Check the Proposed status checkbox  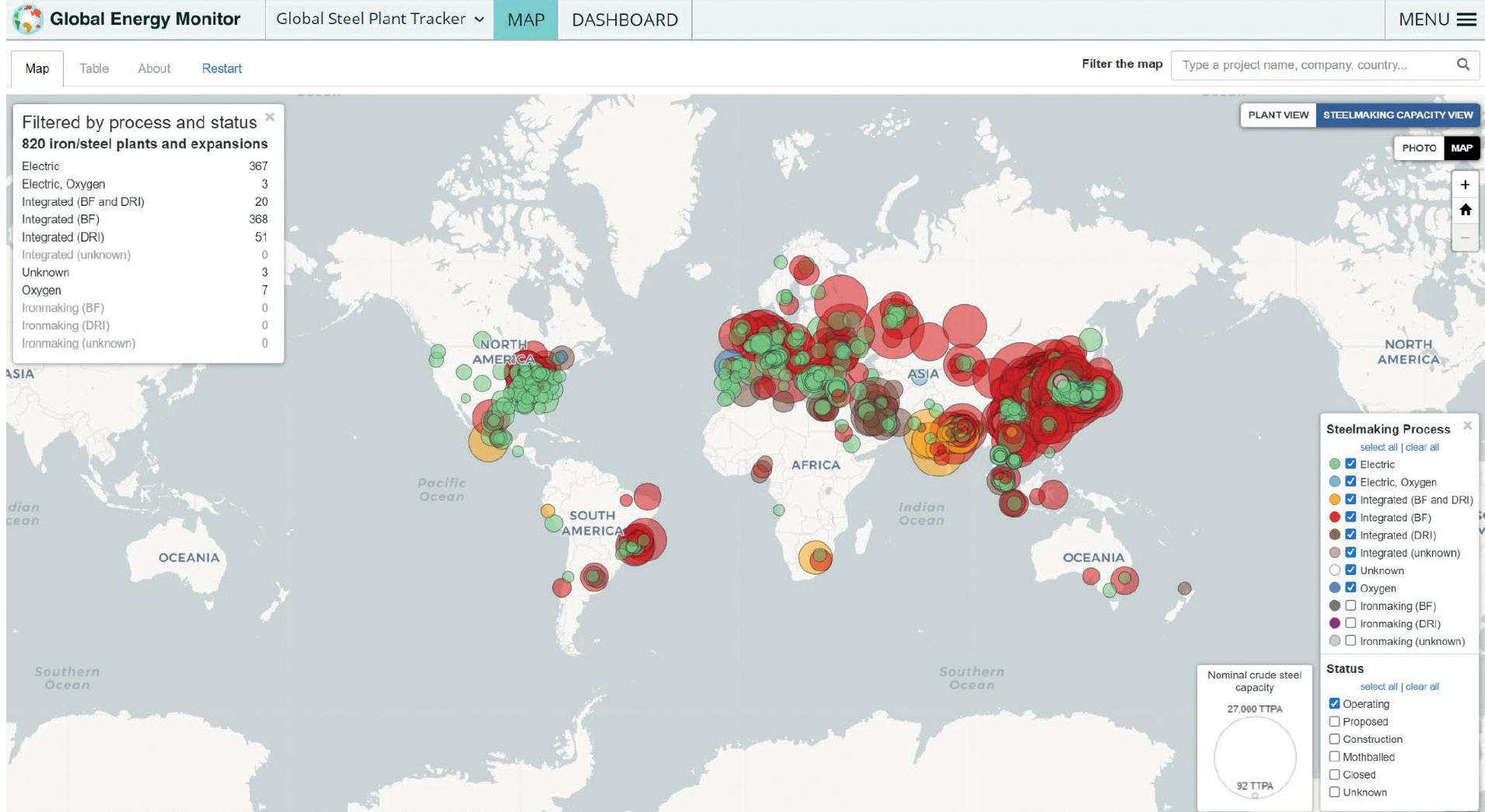click(1334, 722)
